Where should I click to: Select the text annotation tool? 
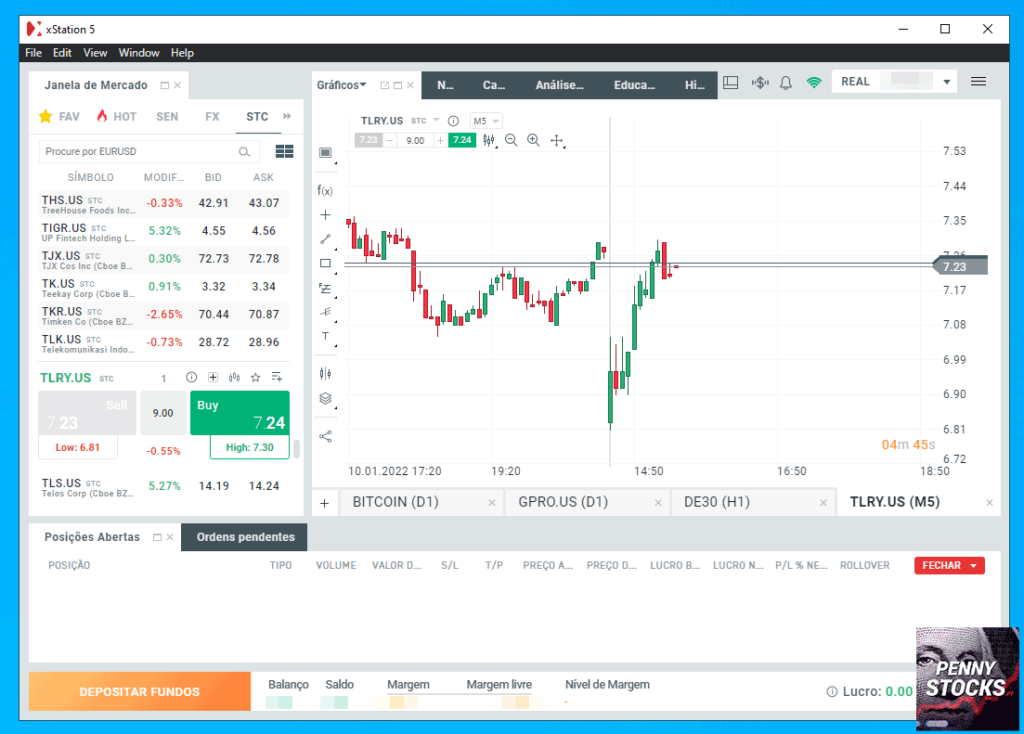325,336
